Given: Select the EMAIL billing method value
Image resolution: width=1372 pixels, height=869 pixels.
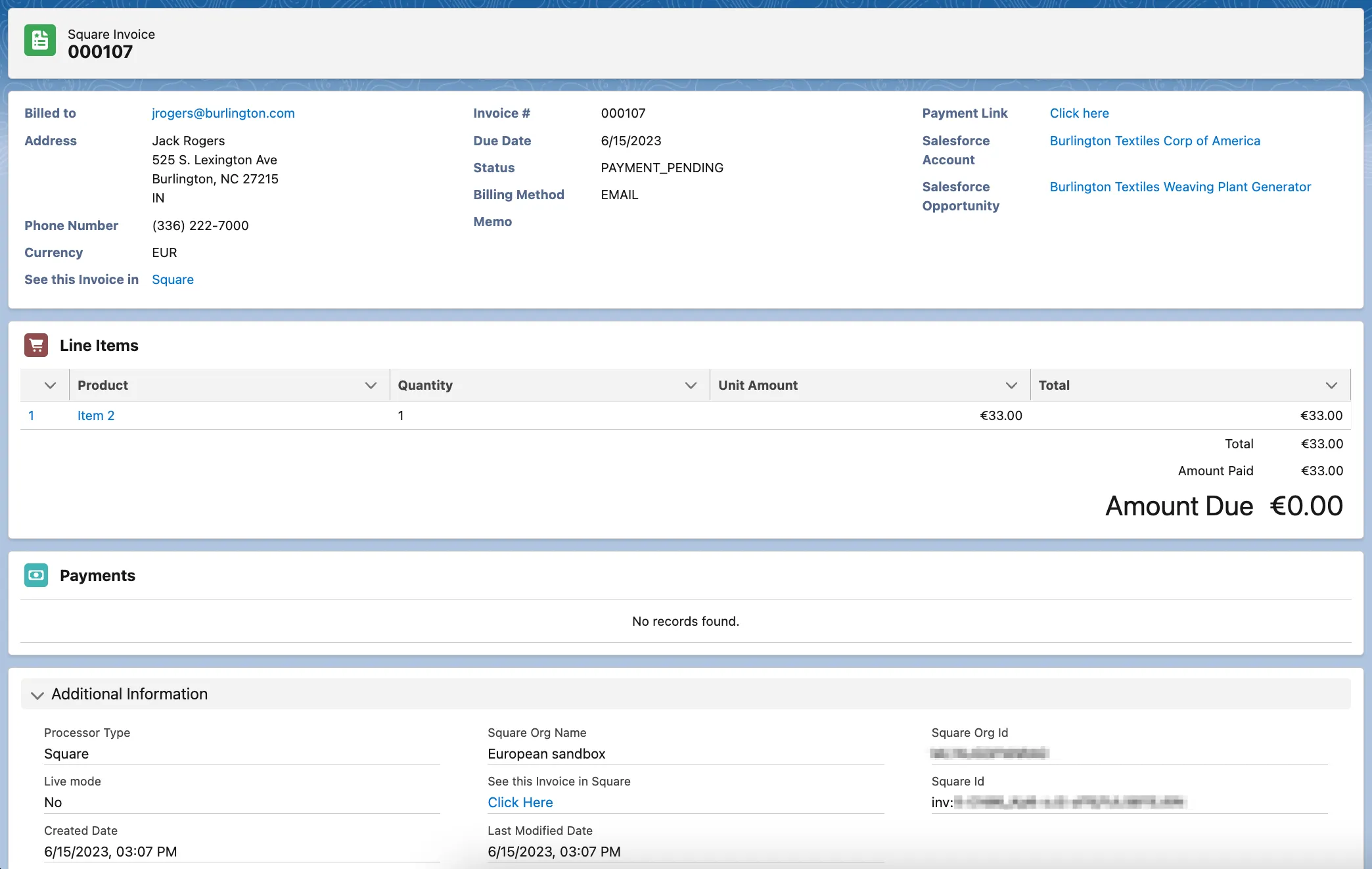Looking at the screenshot, I should click(x=620, y=195).
